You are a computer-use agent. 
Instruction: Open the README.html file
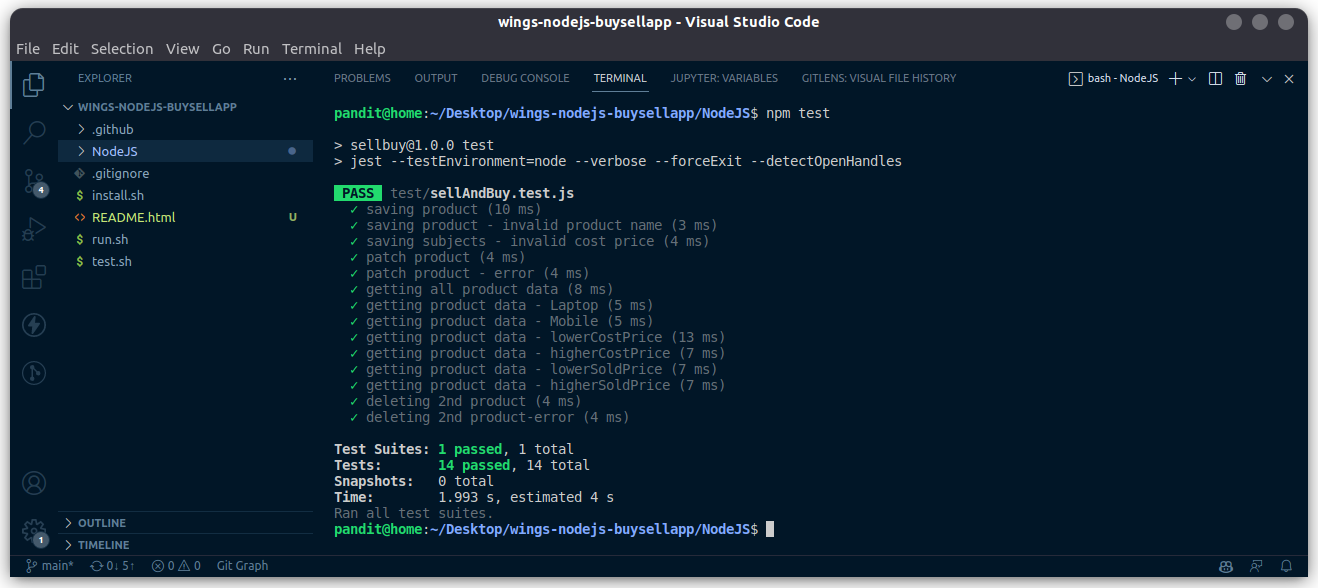185,217
